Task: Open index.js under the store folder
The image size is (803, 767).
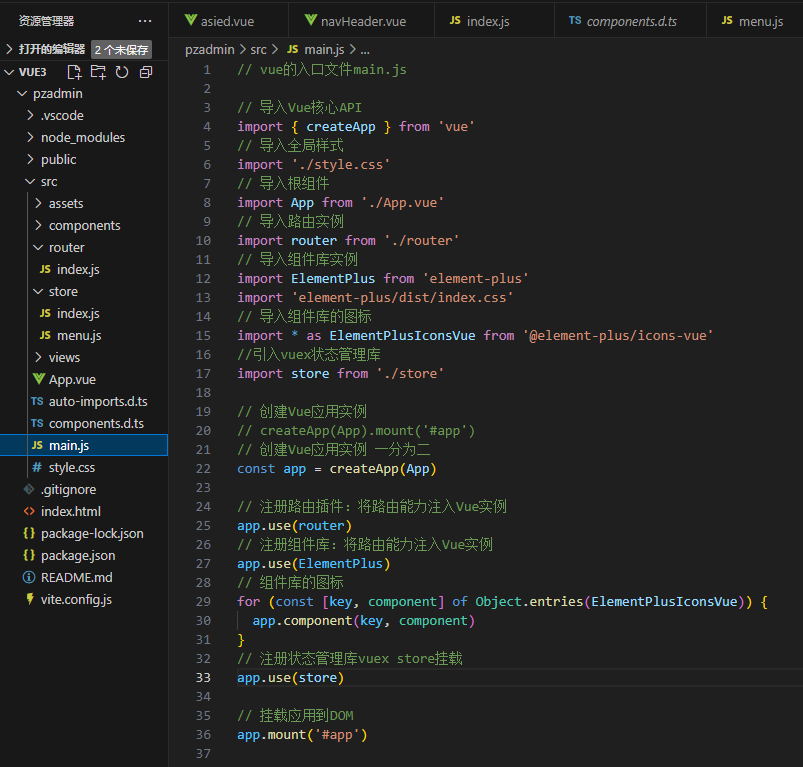Action: 78,314
